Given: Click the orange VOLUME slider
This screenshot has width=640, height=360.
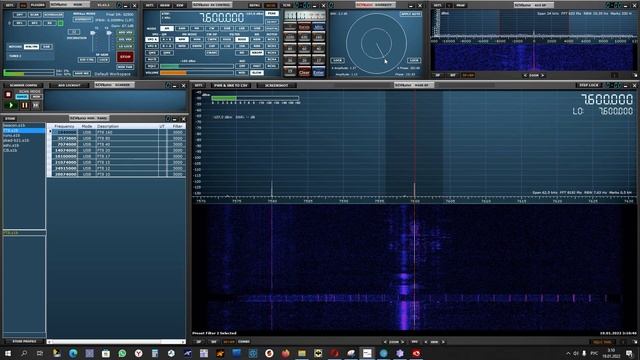Looking at the screenshot, I should point(197,73).
